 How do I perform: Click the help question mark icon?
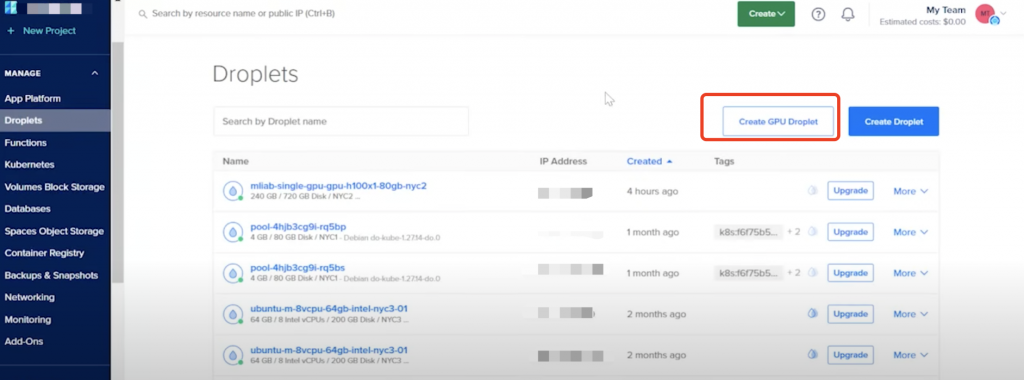pyautogui.click(x=818, y=14)
